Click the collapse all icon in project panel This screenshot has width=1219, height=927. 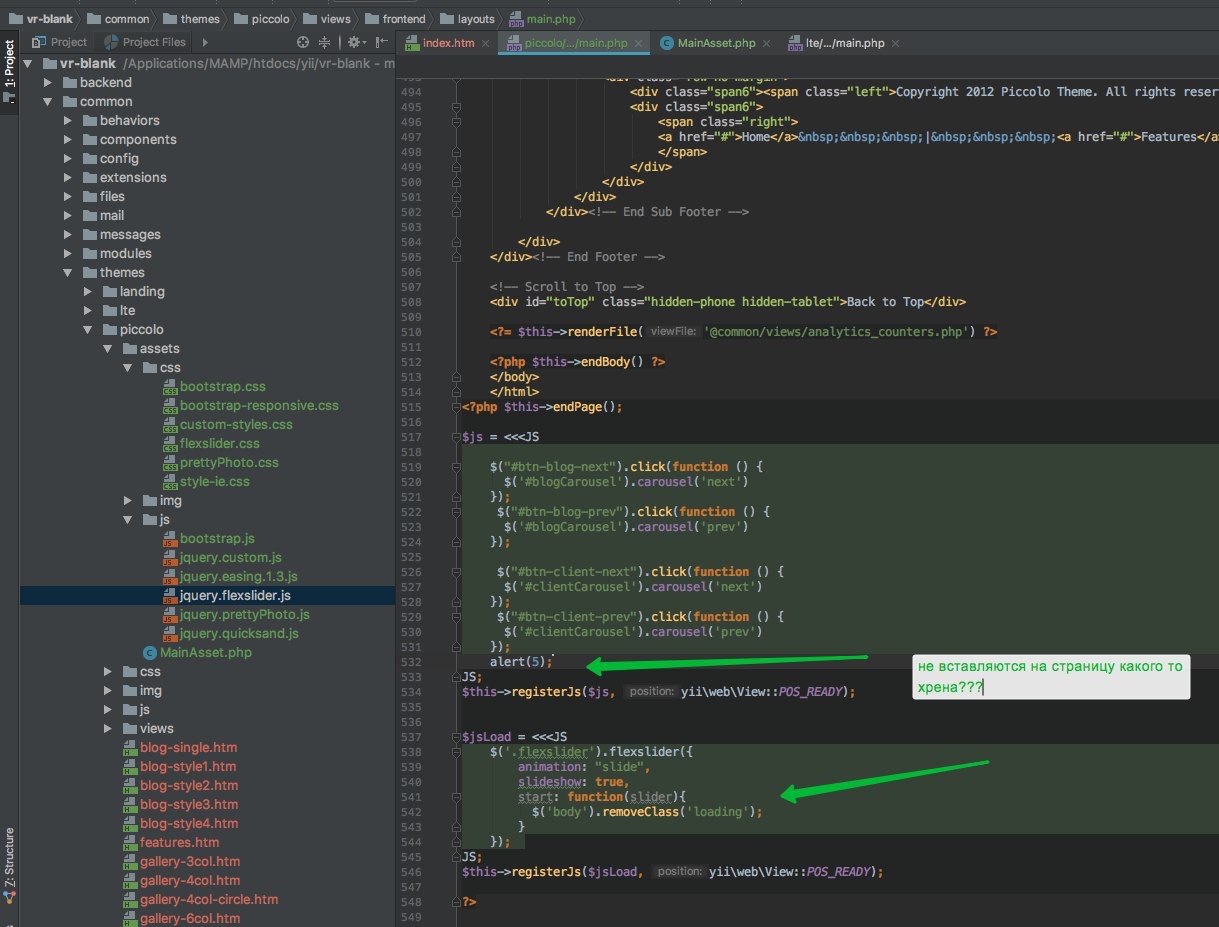click(324, 42)
